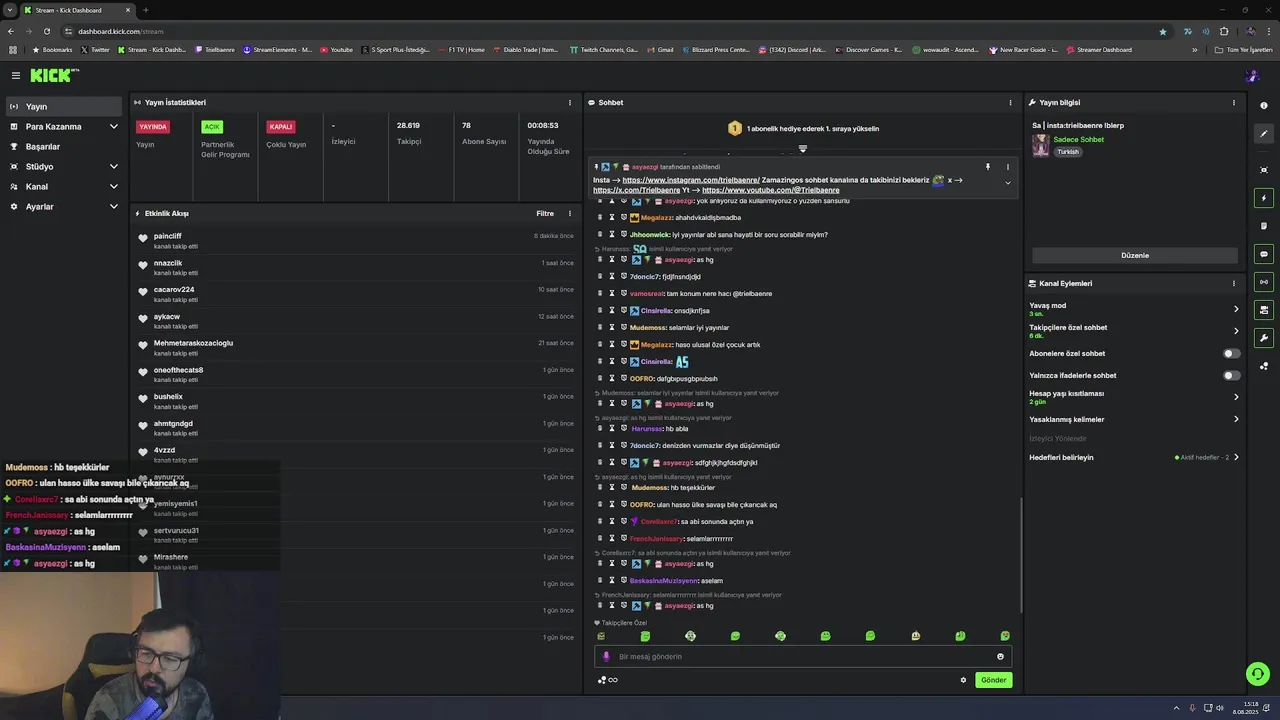This screenshot has height=720, width=1280.
Task: Open Sohbet panel three-dot menu
Action: tap(1010, 102)
